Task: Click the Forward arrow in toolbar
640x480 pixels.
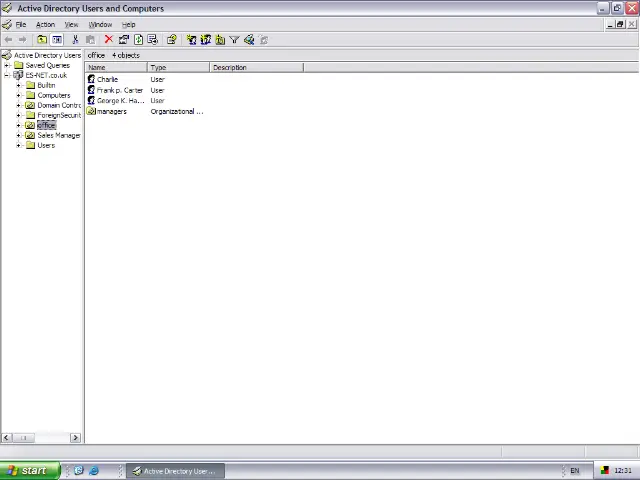Action: point(22,40)
